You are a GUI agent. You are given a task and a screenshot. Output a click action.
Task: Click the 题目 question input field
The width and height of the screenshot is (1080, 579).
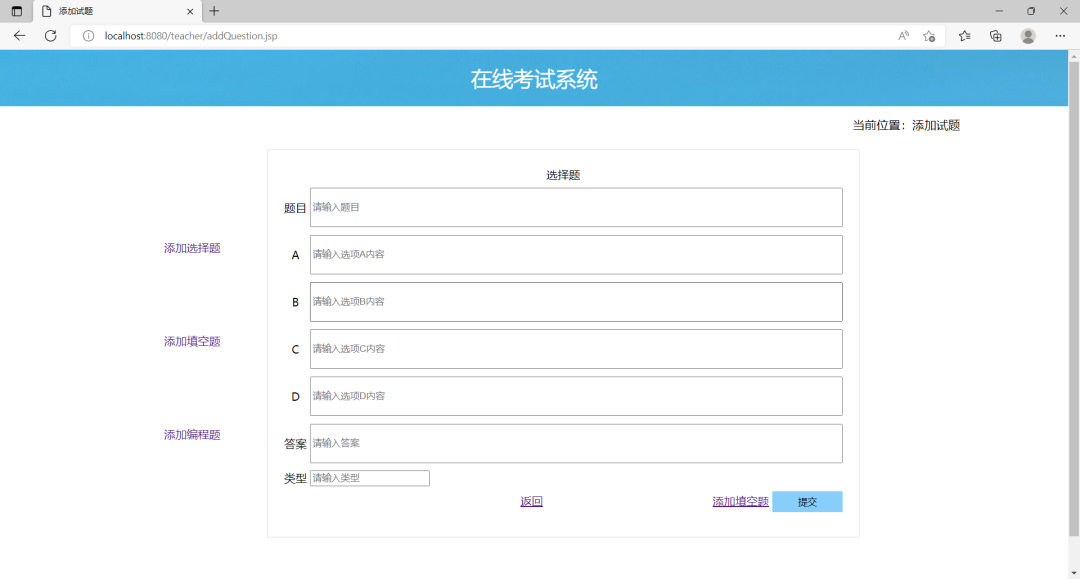[x=576, y=207]
